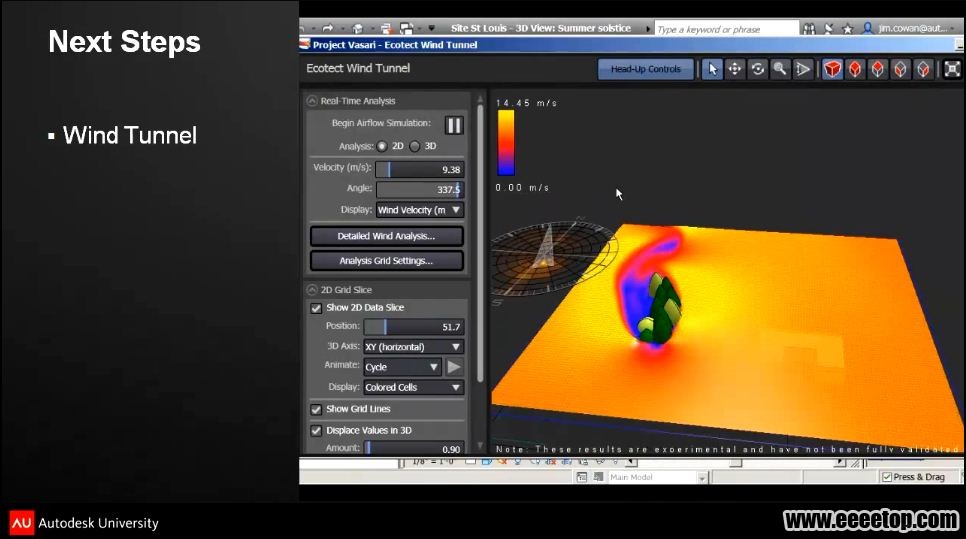Click the Ecotect Wind Tunnel panel title
This screenshot has width=966, height=539.
pos(358,68)
